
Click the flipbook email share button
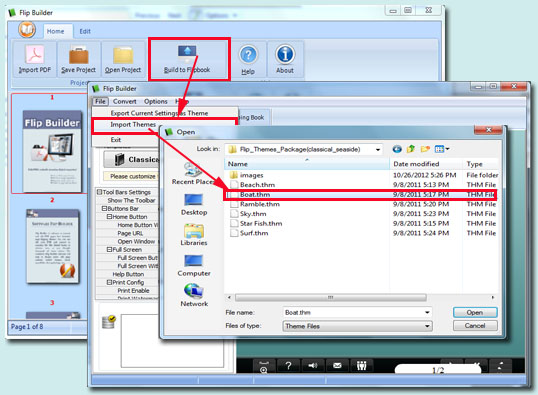[x=337, y=366]
